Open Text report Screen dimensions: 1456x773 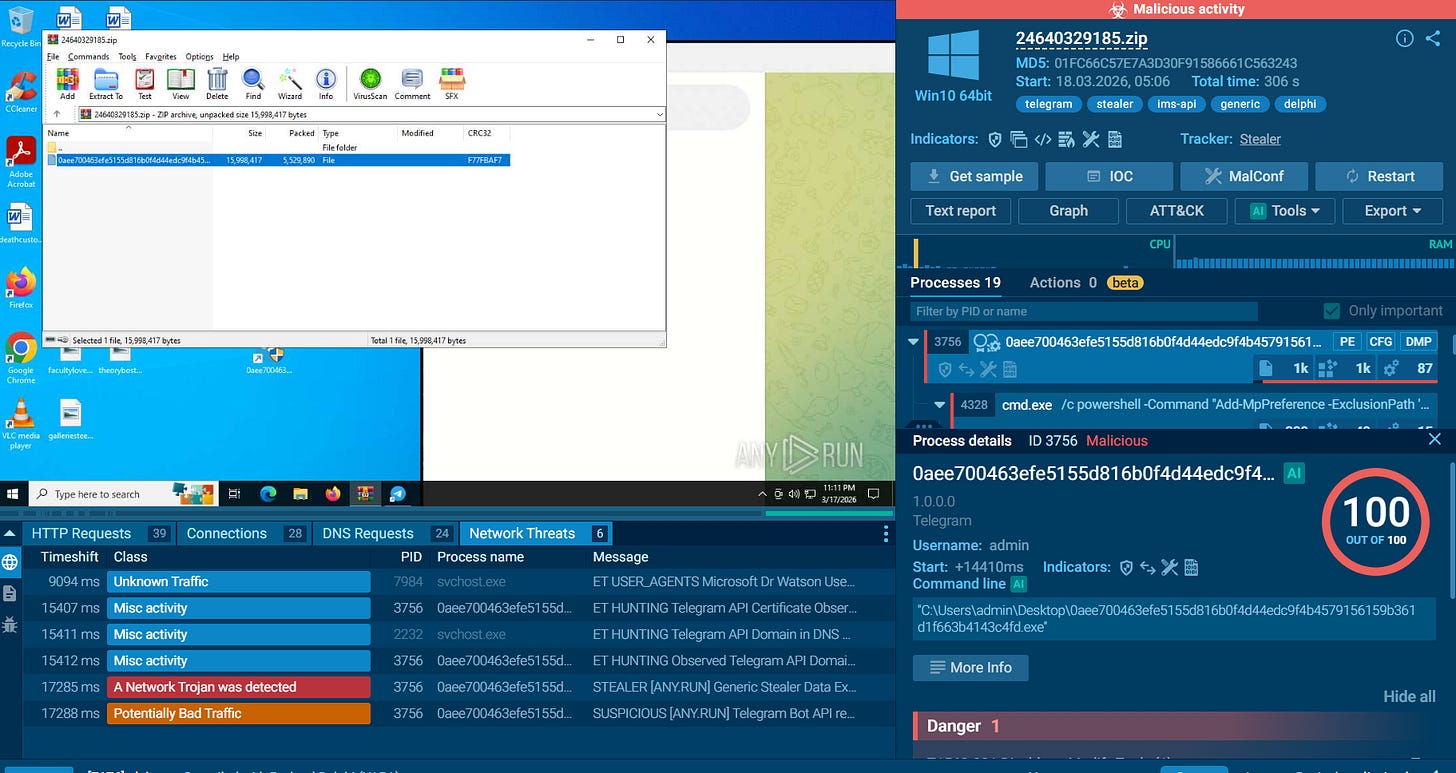click(961, 211)
